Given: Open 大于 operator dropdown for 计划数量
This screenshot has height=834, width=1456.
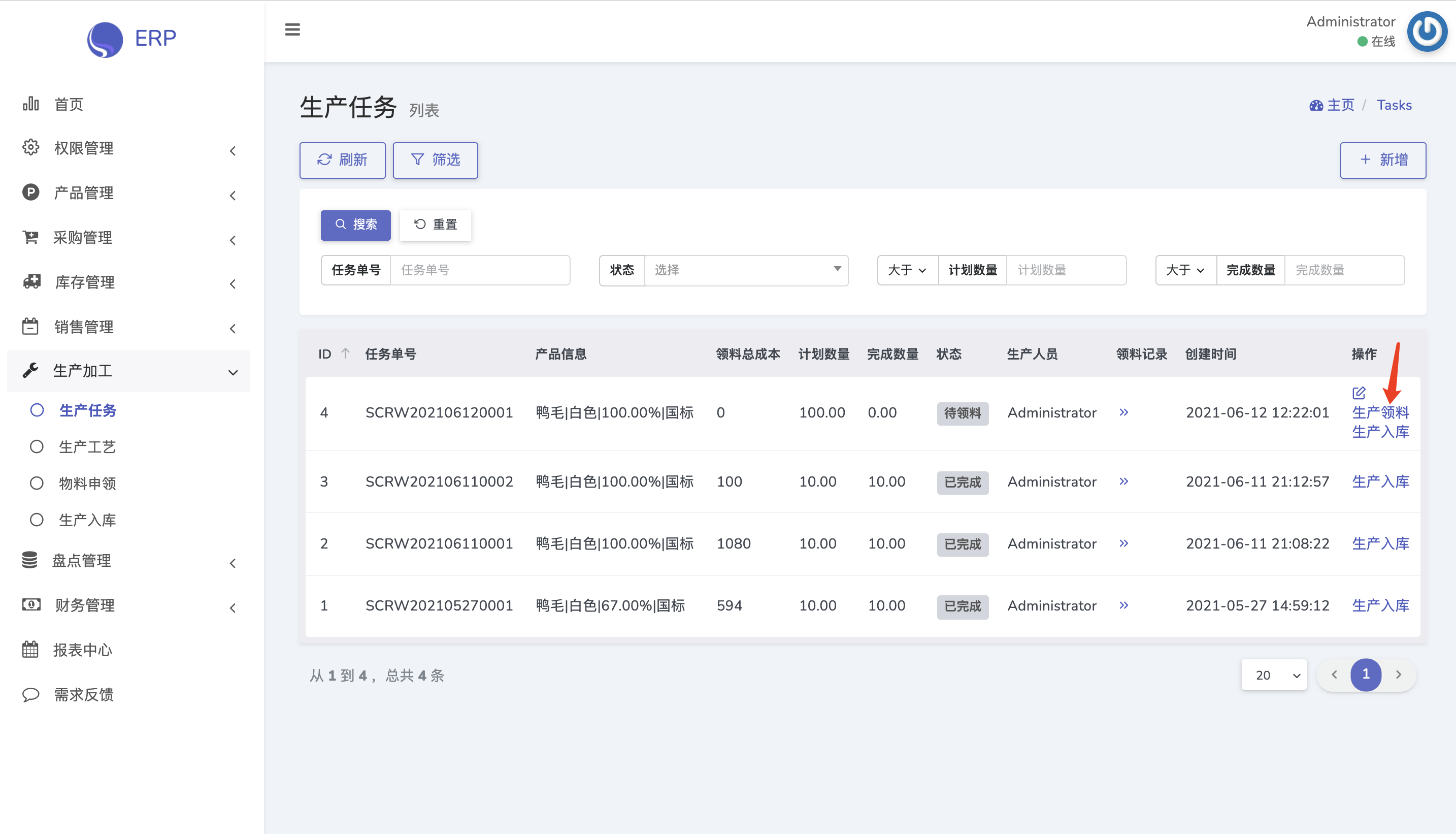Looking at the screenshot, I should (907, 270).
